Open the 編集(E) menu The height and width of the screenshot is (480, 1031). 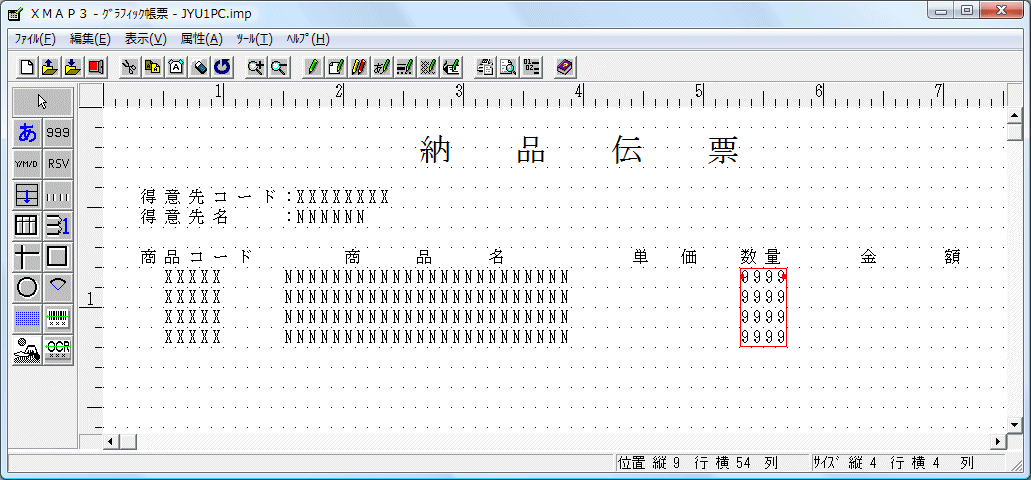pyautogui.click(x=90, y=39)
